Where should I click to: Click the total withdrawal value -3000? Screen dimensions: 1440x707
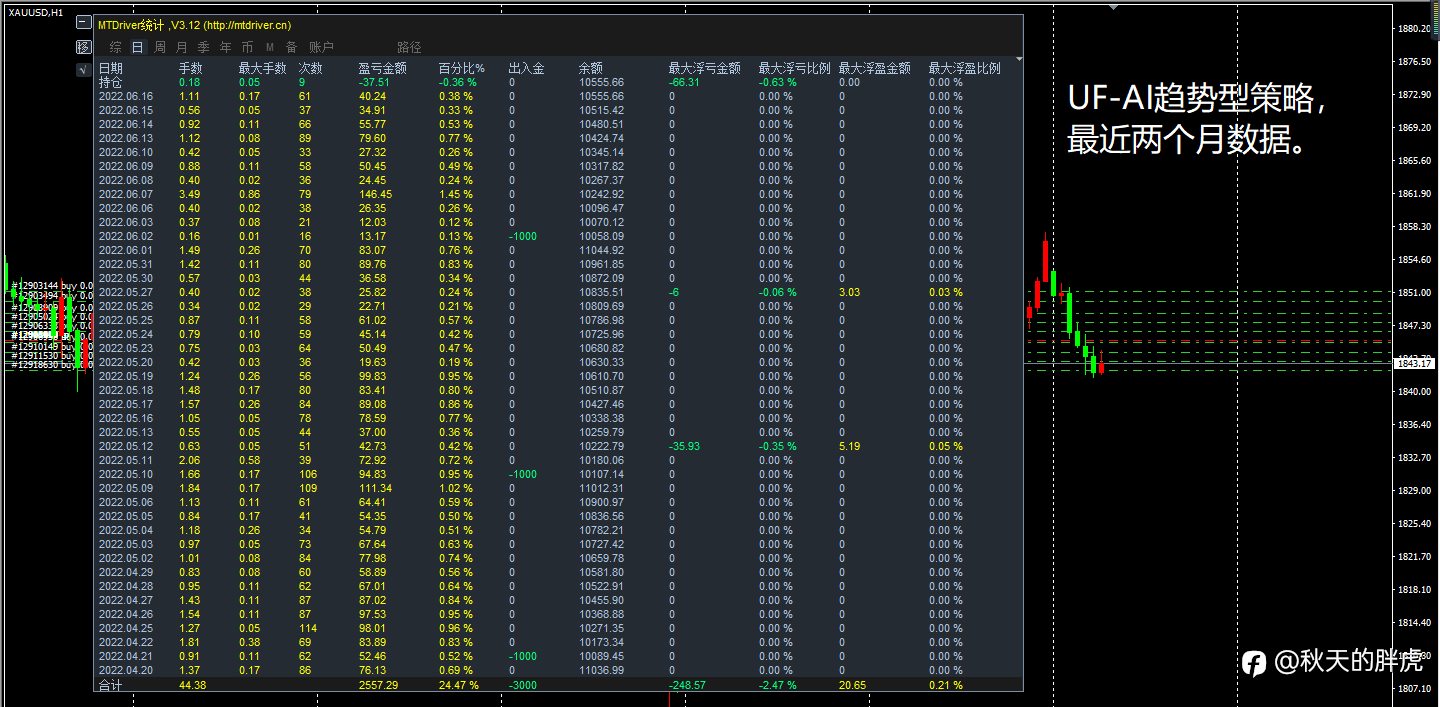coord(522,685)
